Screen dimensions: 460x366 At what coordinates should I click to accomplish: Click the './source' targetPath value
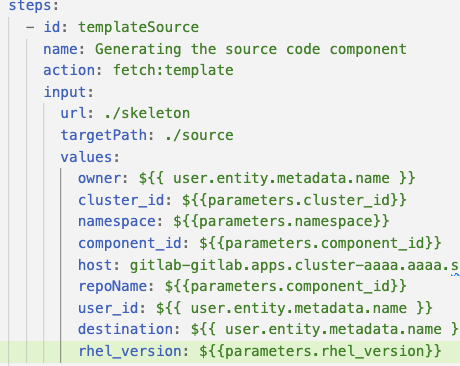199,135
